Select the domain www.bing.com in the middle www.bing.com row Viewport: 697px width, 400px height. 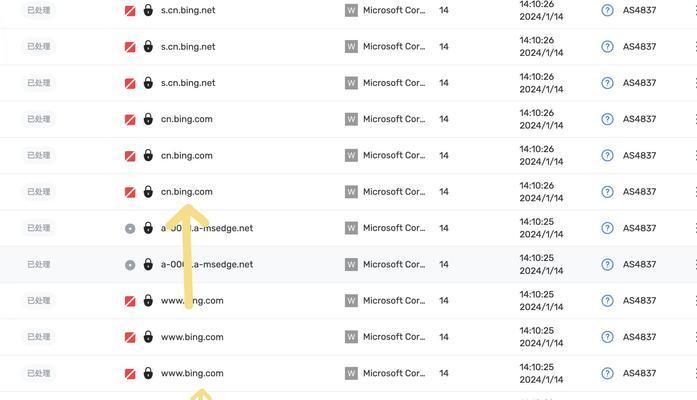(x=192, y=337)
